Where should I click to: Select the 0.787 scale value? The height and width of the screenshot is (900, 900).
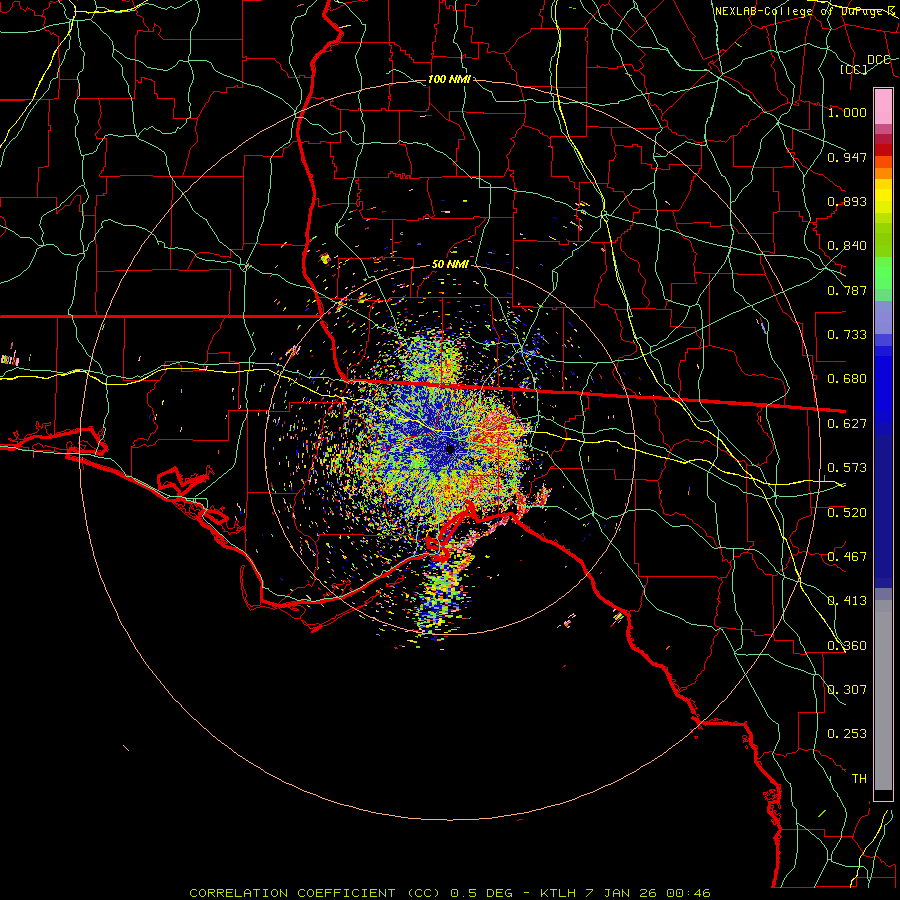click(847, 290)
